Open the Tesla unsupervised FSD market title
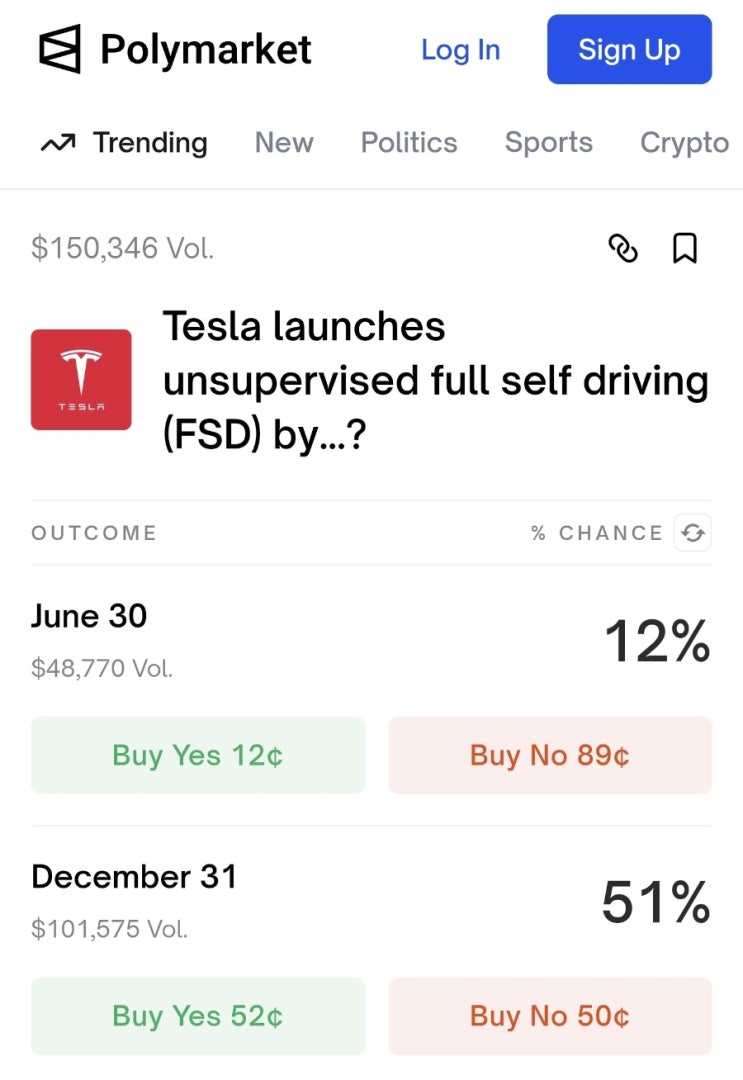 click(x=435, y=380)
